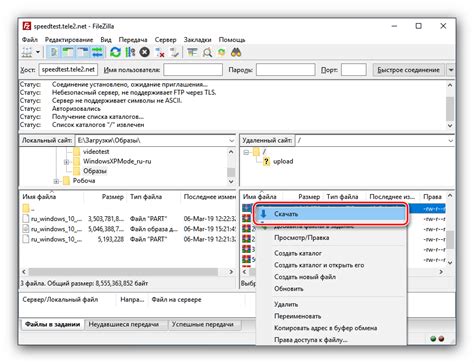Click the Хост input field

click(x=68, y=70)
